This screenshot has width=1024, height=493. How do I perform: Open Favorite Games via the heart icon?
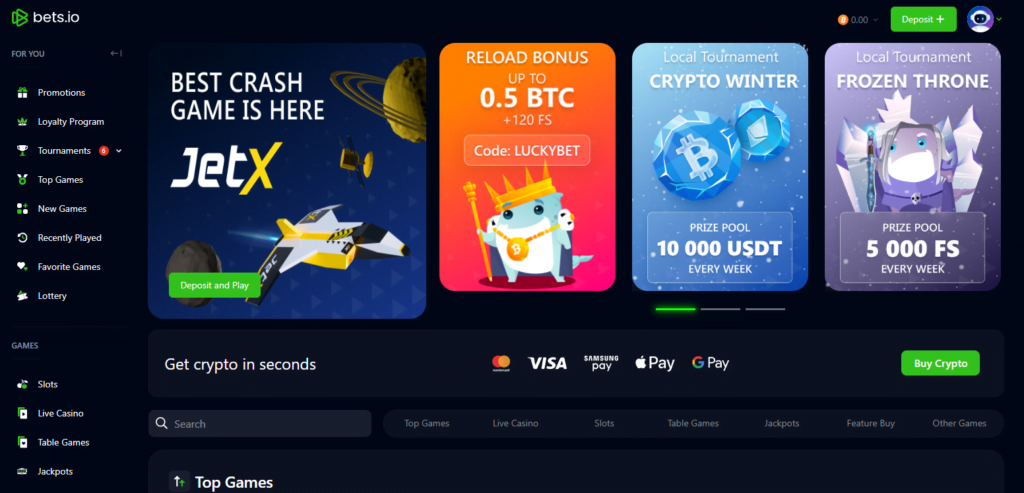[x=22, y=266]
